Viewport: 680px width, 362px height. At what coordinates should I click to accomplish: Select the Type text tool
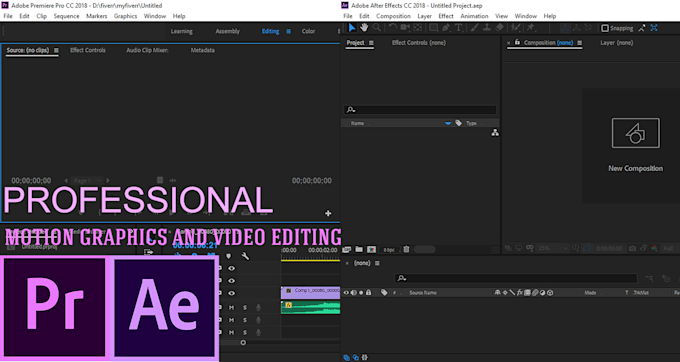coord(458,28)
